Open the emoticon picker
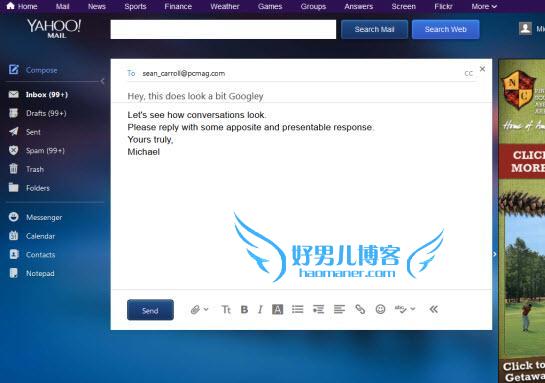The image size is (545, 383). [380, 309]
